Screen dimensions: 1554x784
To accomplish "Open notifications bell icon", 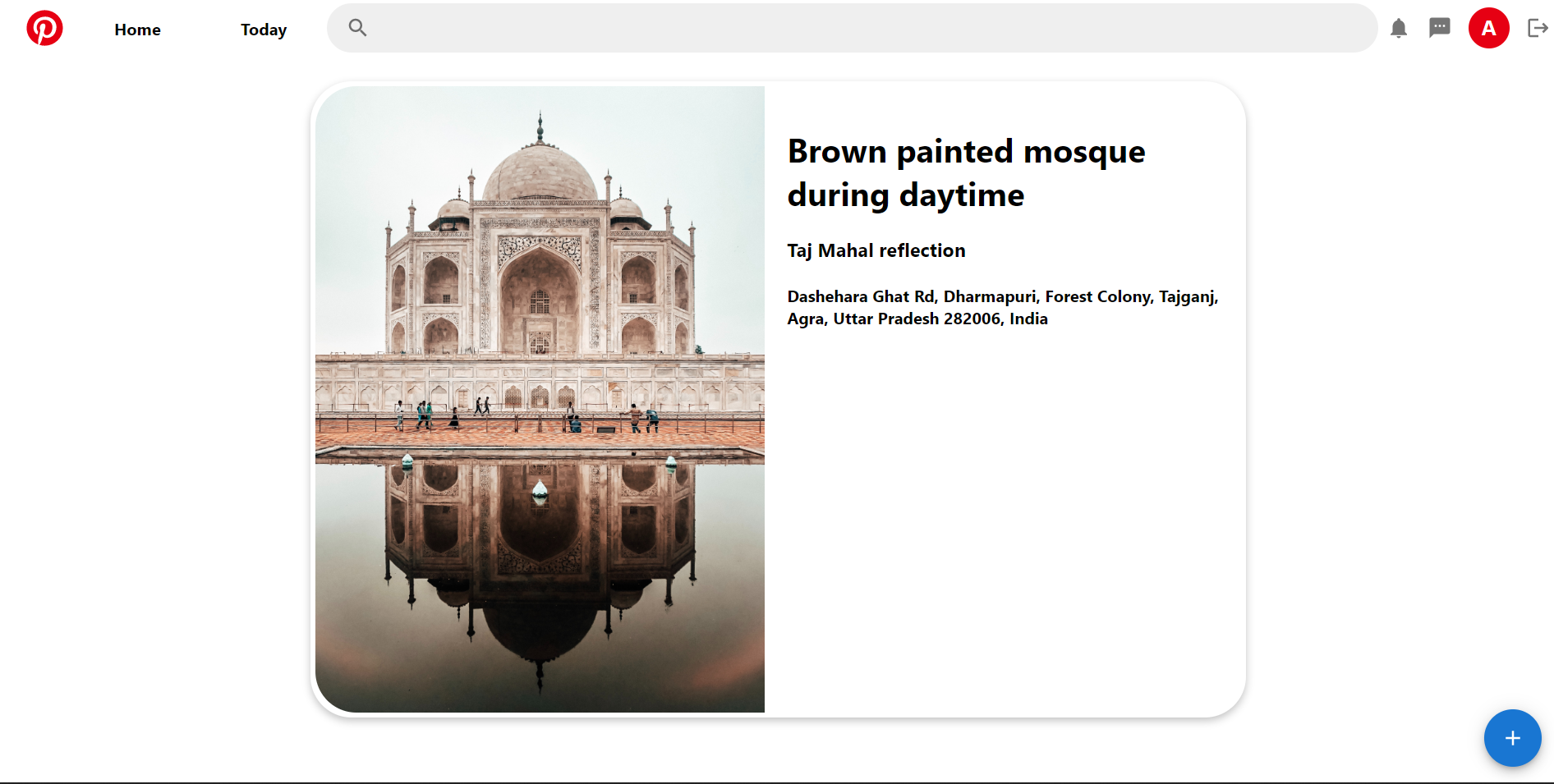I will [1399, 29].
